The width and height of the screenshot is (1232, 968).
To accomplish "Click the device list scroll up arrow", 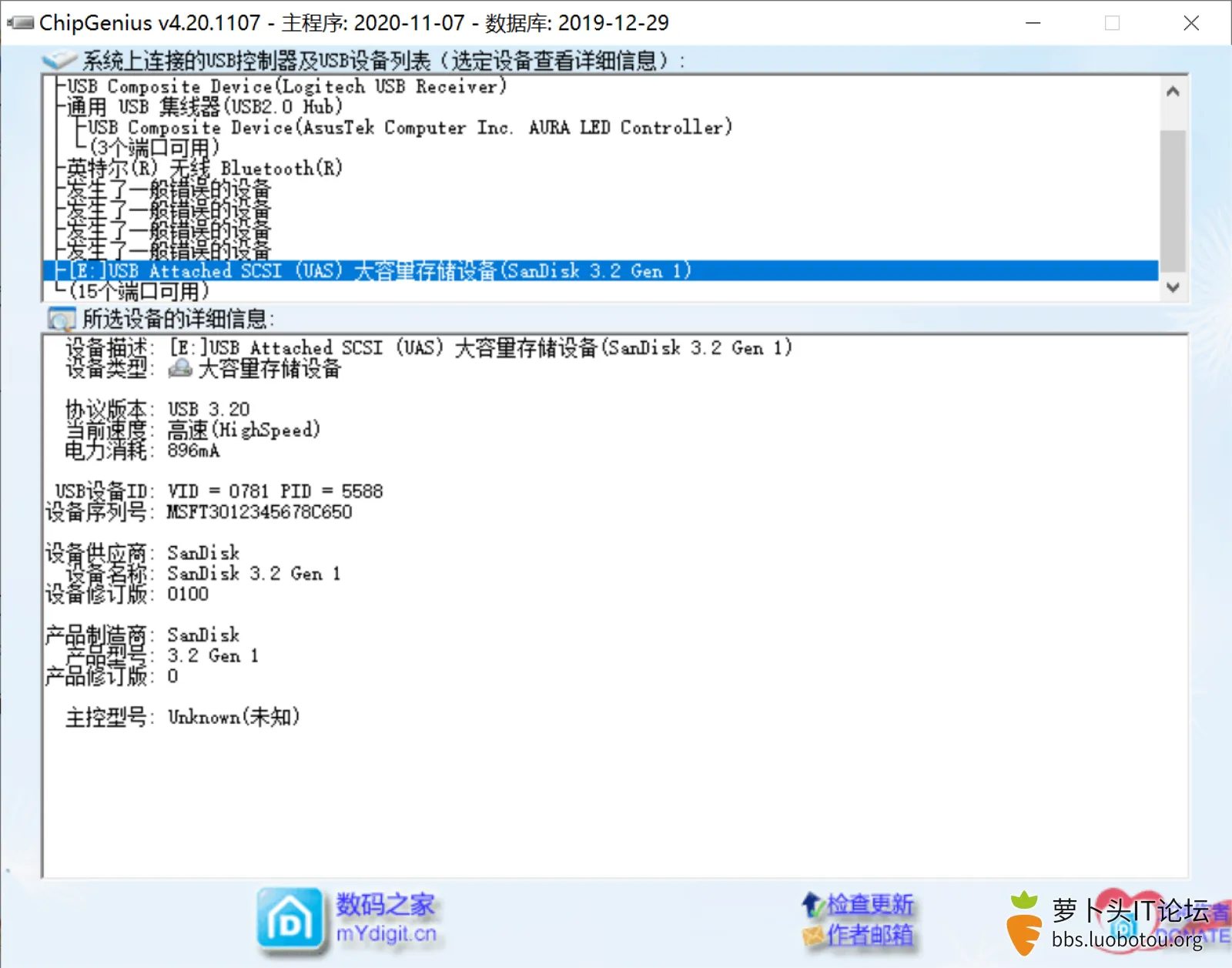I will [x=1173, y=92].
